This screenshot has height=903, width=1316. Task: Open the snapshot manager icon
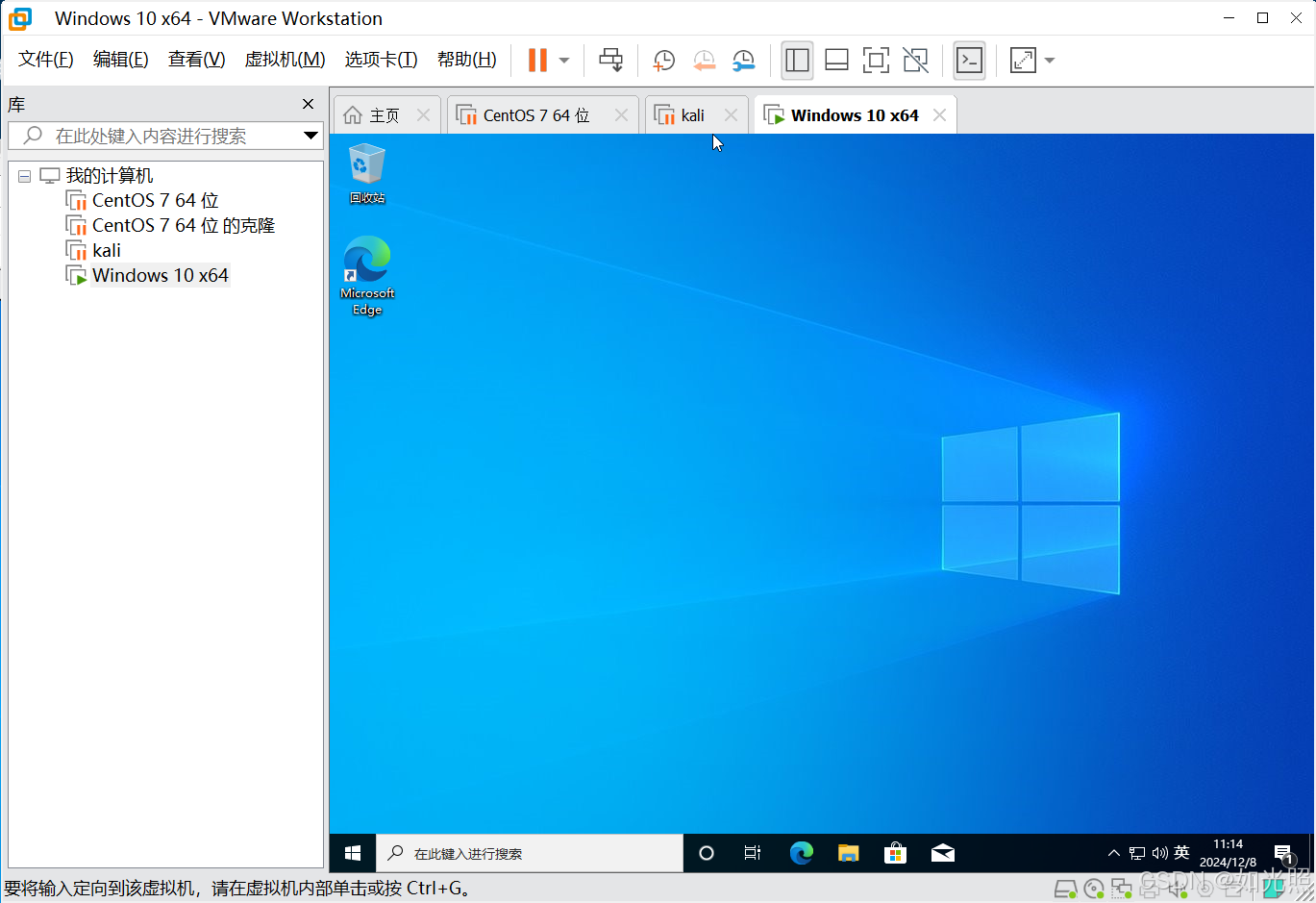(x=743, y=61)
